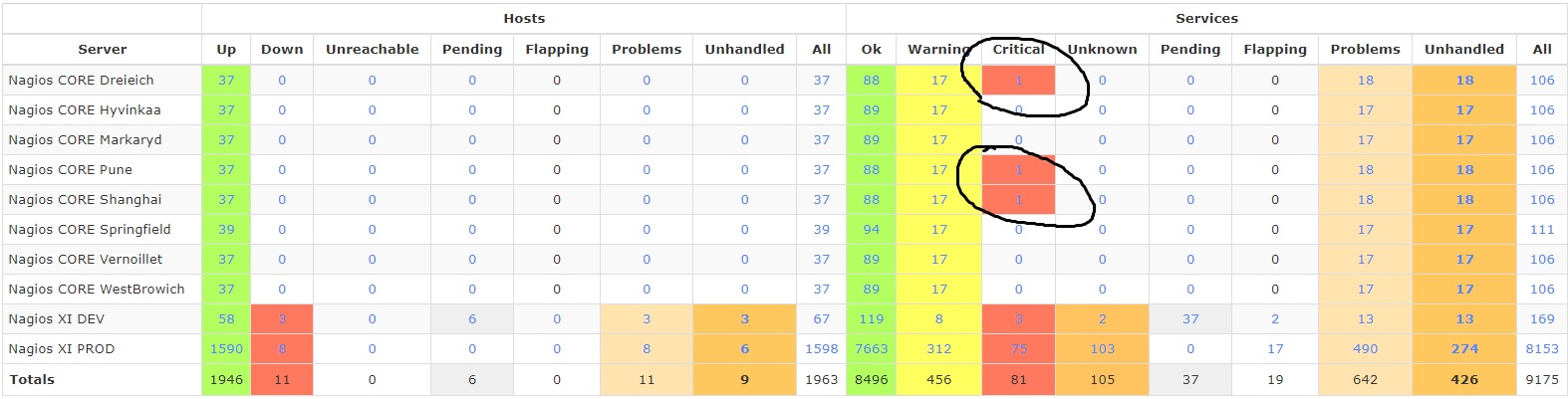Click the Server column header
1568x399 pixels.
103,50
